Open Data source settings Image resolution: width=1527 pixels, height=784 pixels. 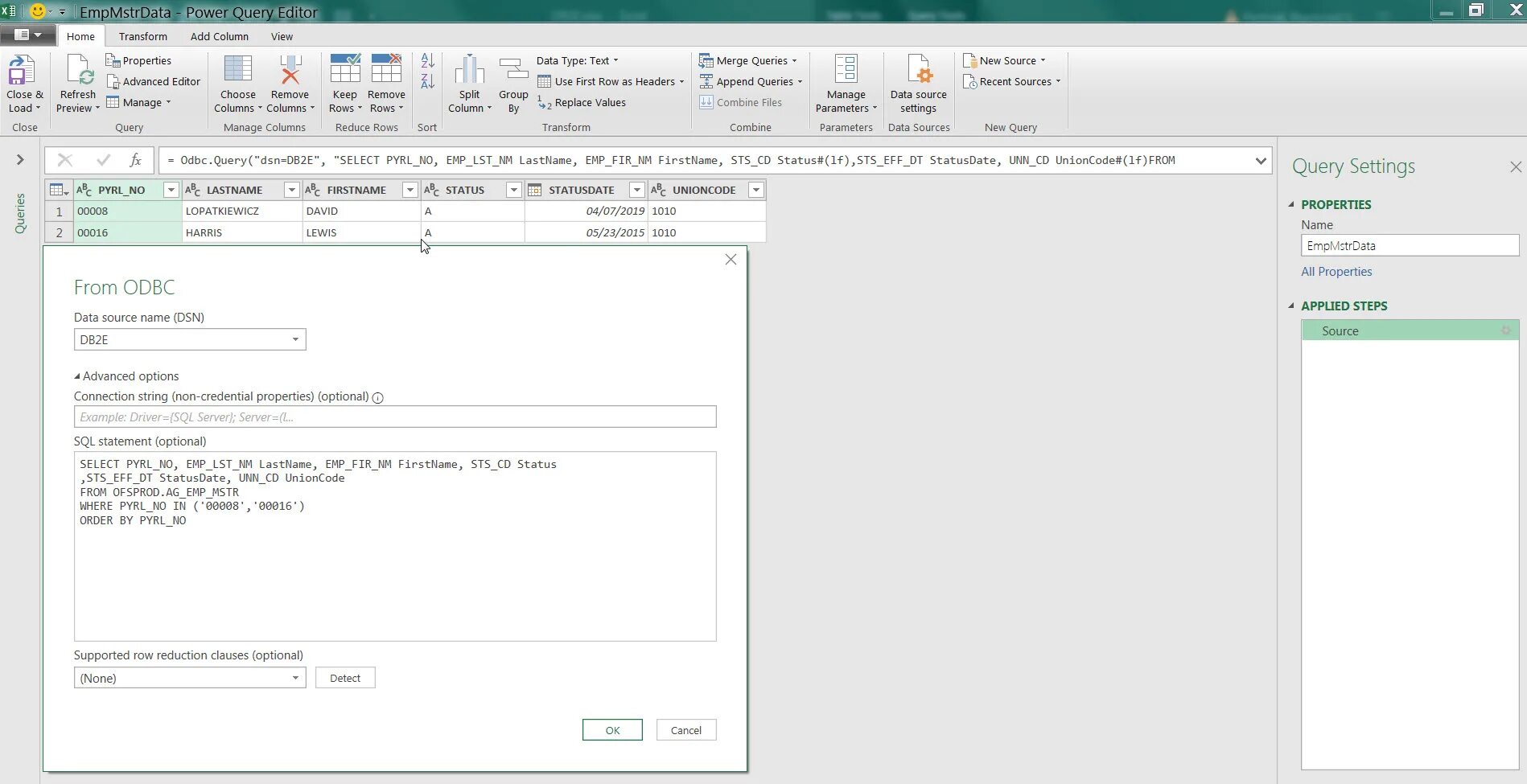pos(919,83)
